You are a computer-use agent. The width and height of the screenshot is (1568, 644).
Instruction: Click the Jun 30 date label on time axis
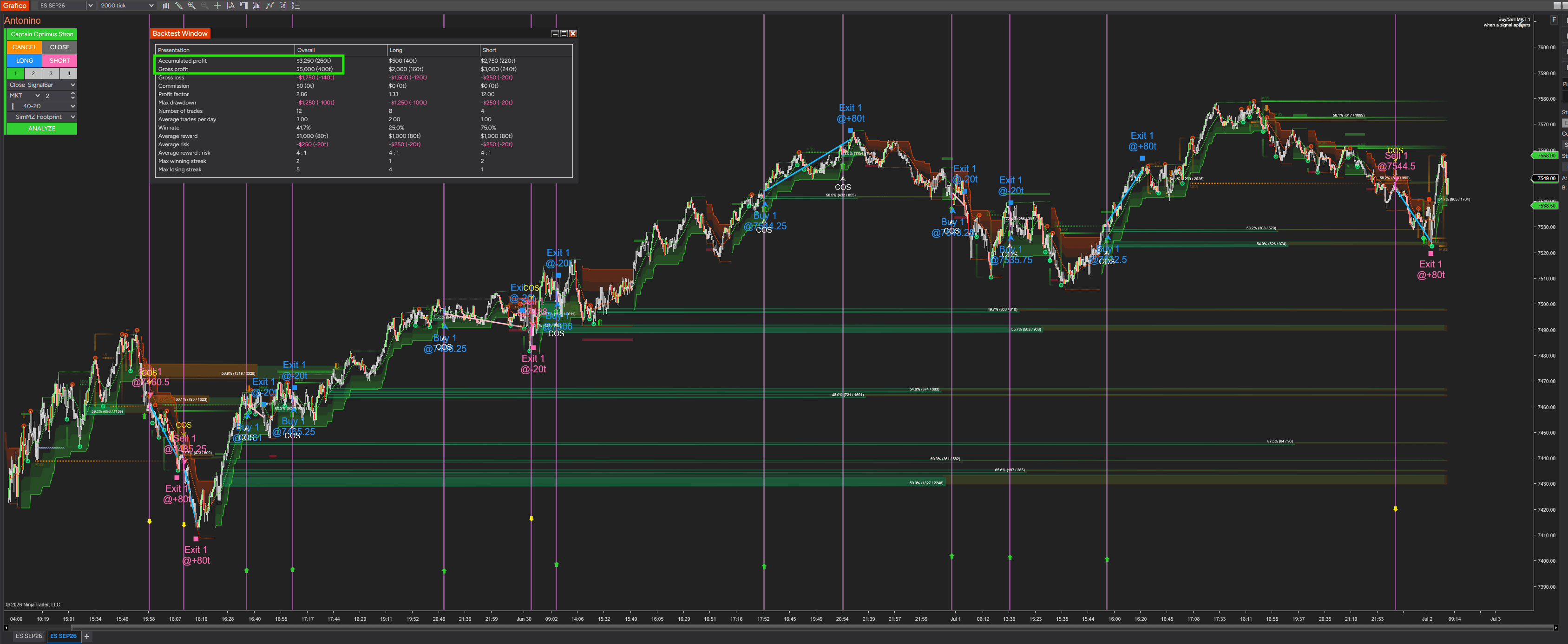(524, 619)
